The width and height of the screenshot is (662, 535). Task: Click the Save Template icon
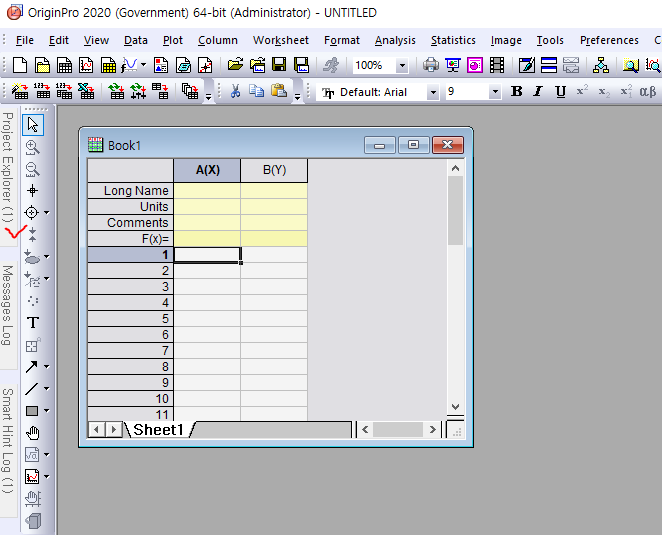click(301, 65)
